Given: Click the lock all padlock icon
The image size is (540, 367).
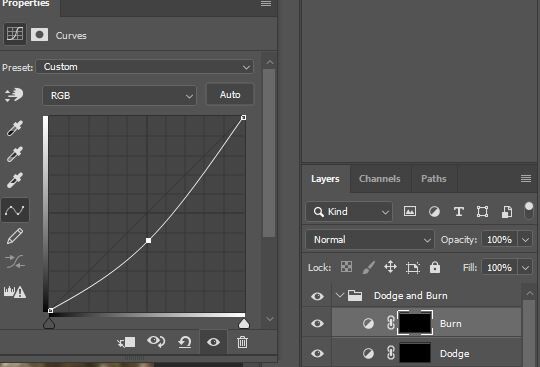Looking at the screenshot, I should 435,267.
